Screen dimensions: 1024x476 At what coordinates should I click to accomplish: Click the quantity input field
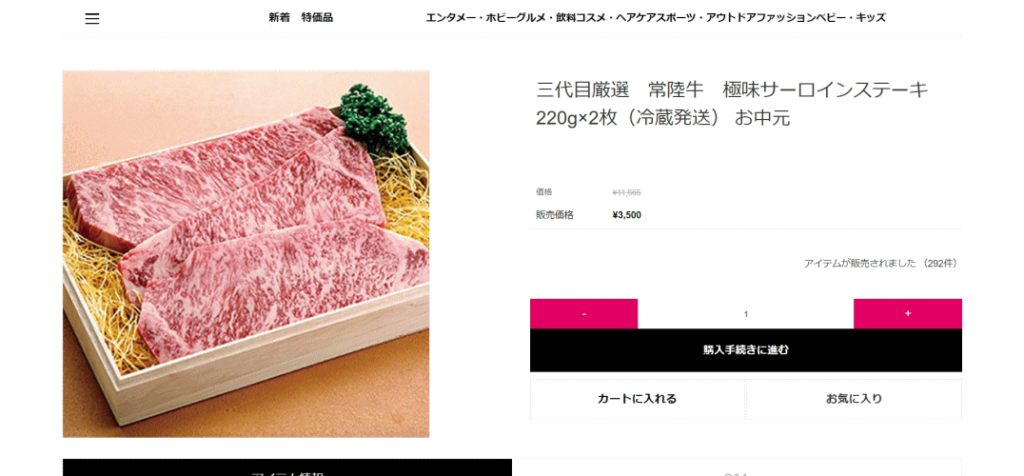[x=745, y=314]
